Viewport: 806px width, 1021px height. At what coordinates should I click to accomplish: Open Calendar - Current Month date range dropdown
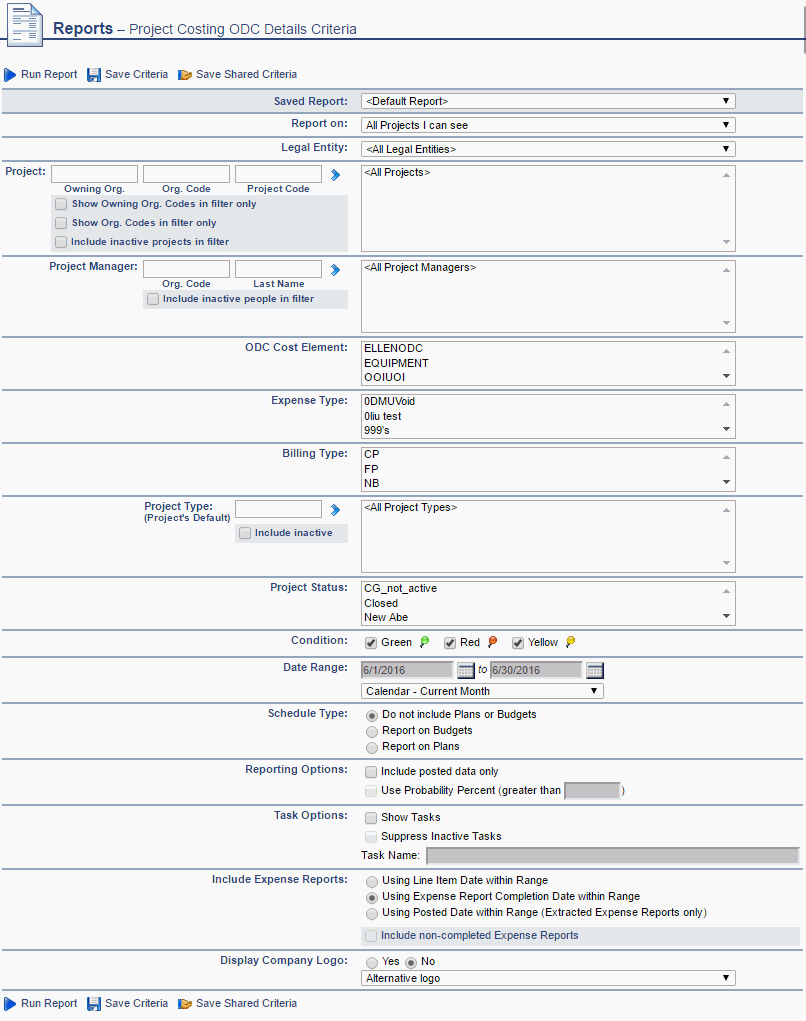482,691
